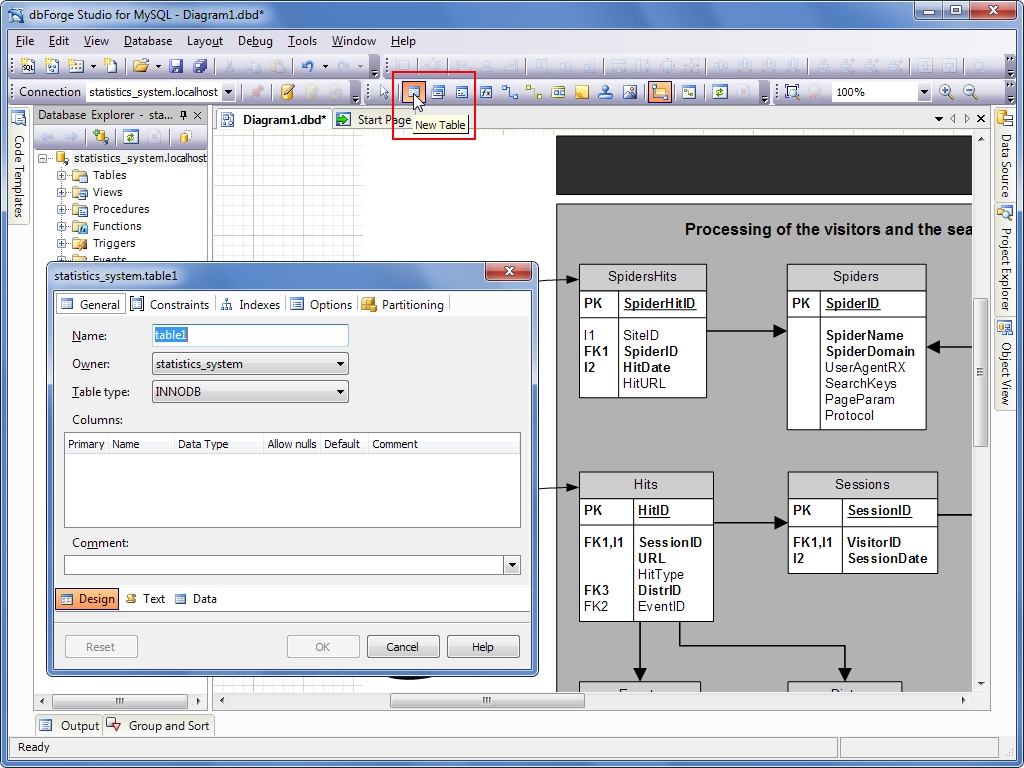Viewport: 1024px width, 768px height.
Task: Click the diagram overview window icon
Action: [x=689, y=92]
